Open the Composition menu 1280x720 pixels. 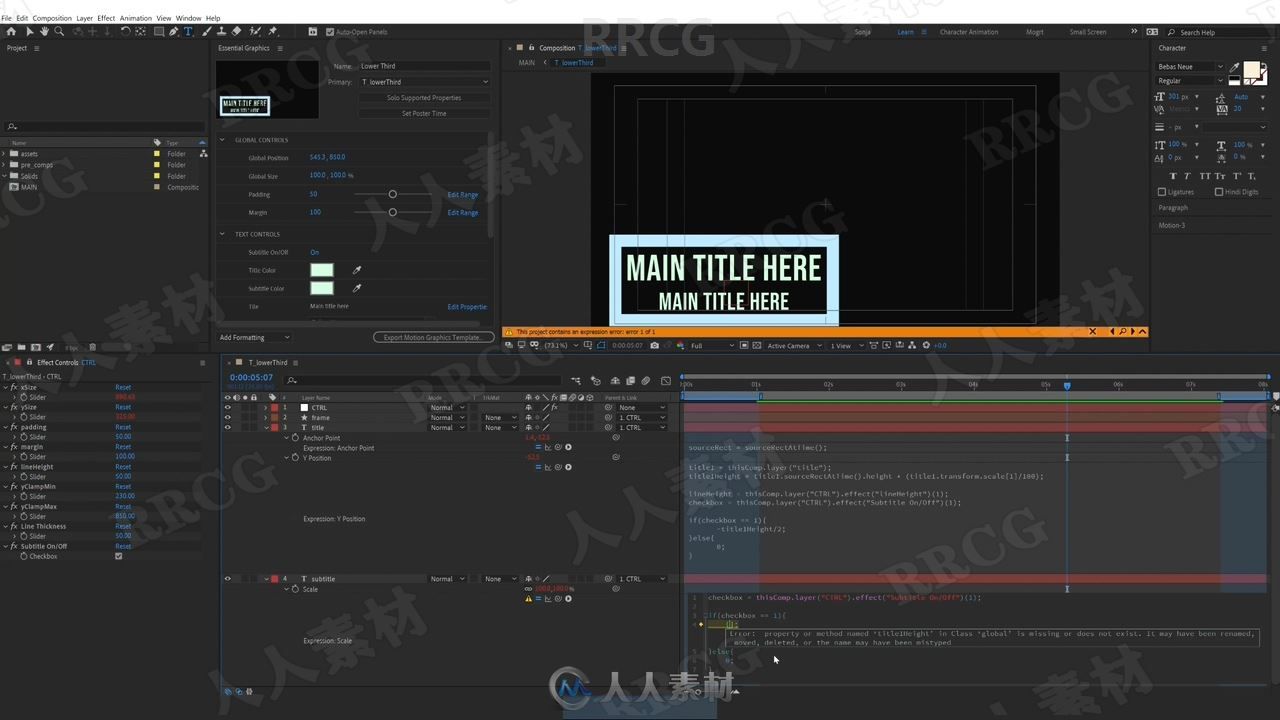coord(52,18)
